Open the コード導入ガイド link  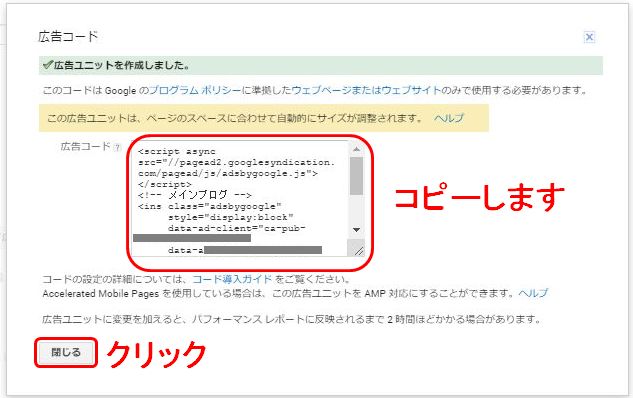pos(232,279)
